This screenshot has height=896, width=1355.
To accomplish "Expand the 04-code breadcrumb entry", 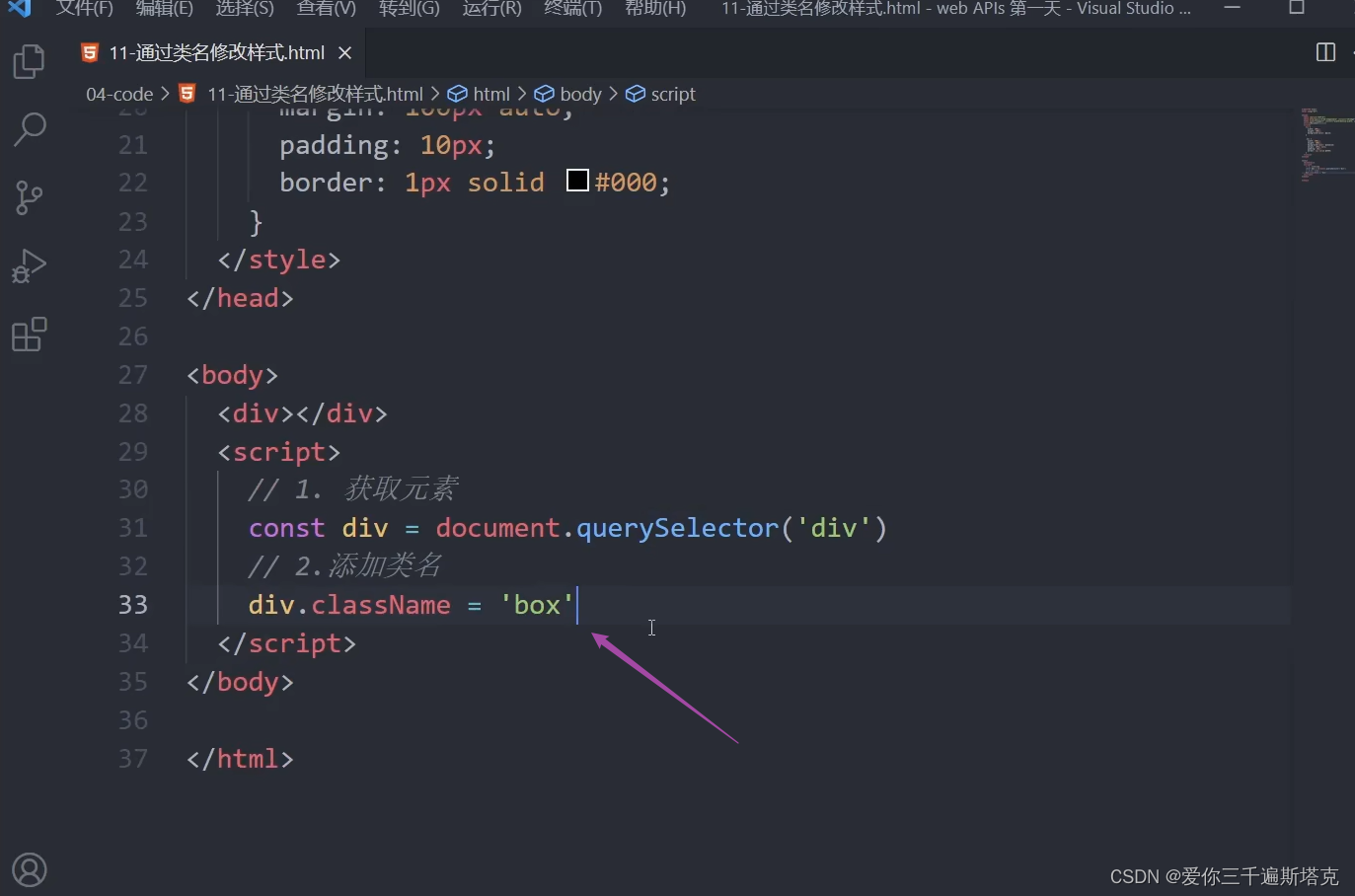I will (x=118, y=93).
